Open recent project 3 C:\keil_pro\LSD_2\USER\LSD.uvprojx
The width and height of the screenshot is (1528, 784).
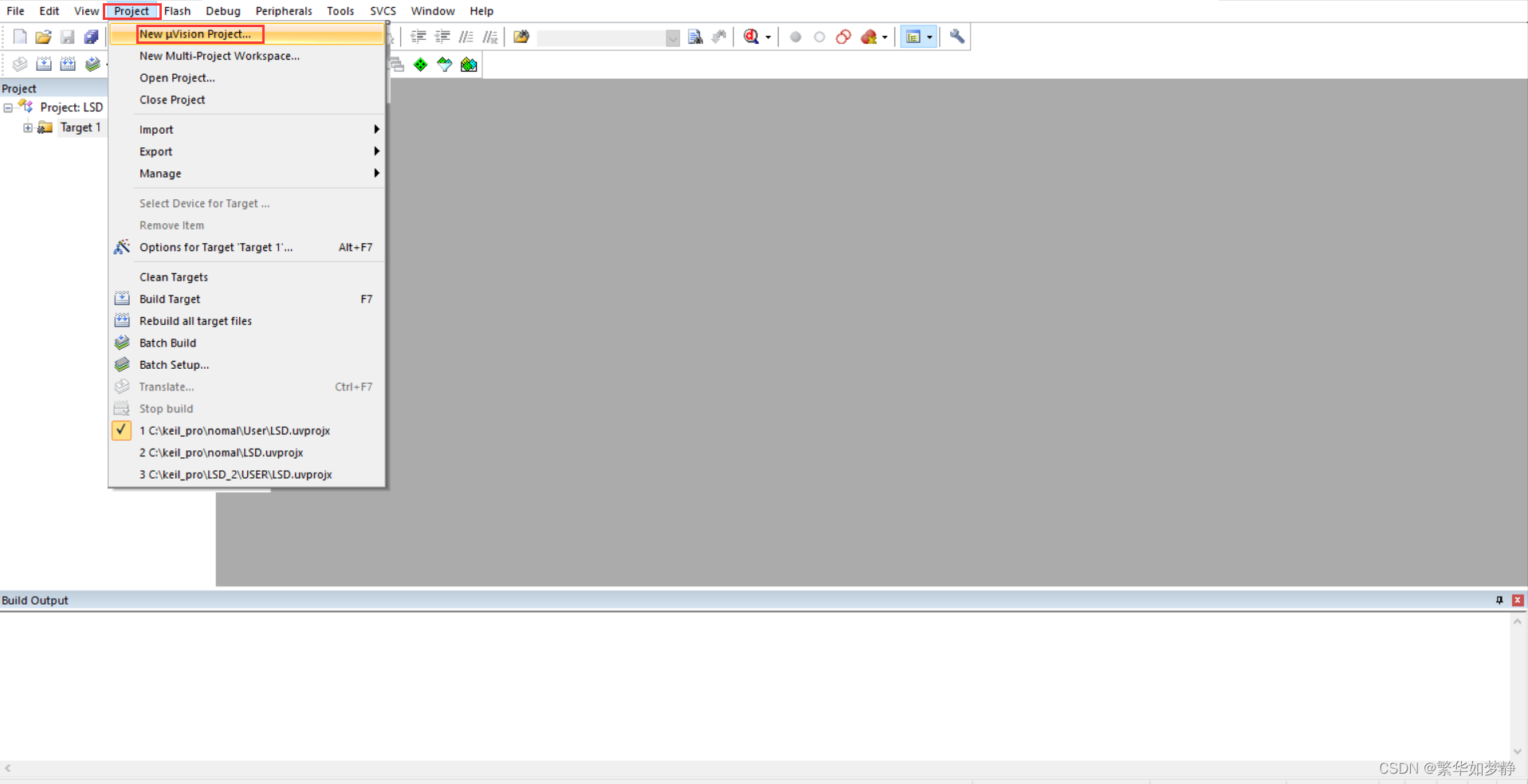[247, 474]
